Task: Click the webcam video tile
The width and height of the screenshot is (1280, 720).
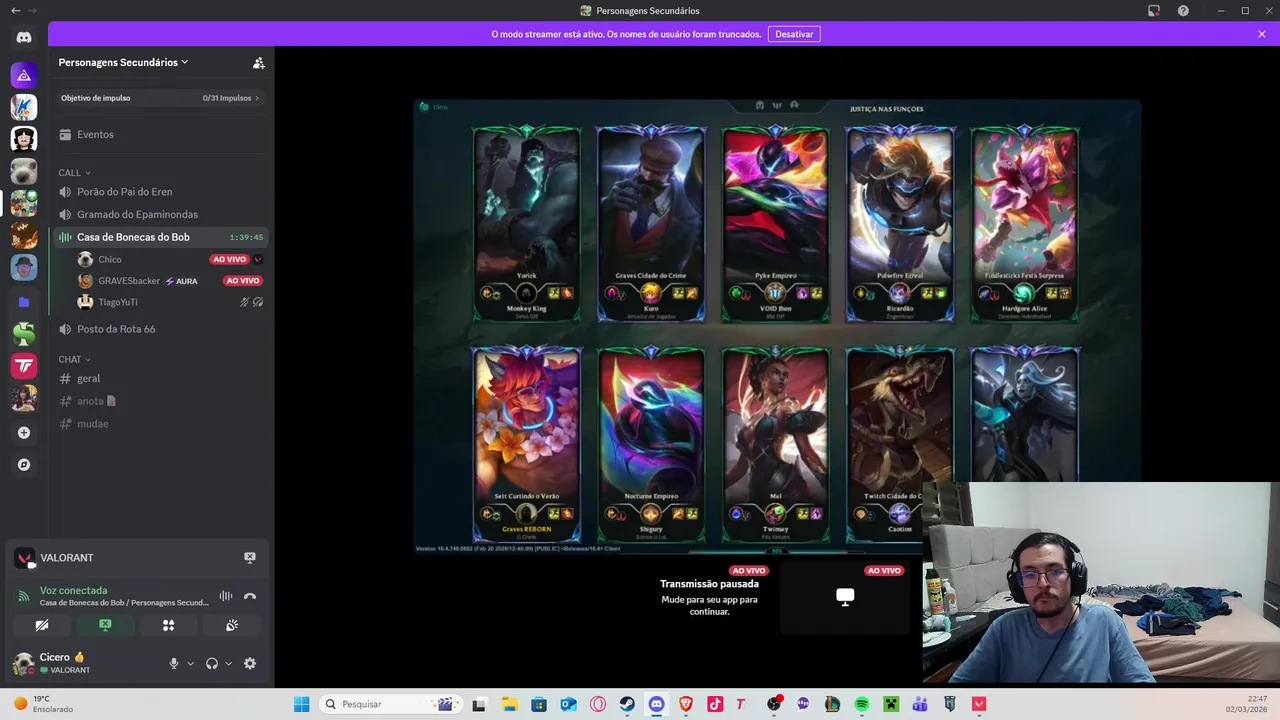Action: point(1101,582)
